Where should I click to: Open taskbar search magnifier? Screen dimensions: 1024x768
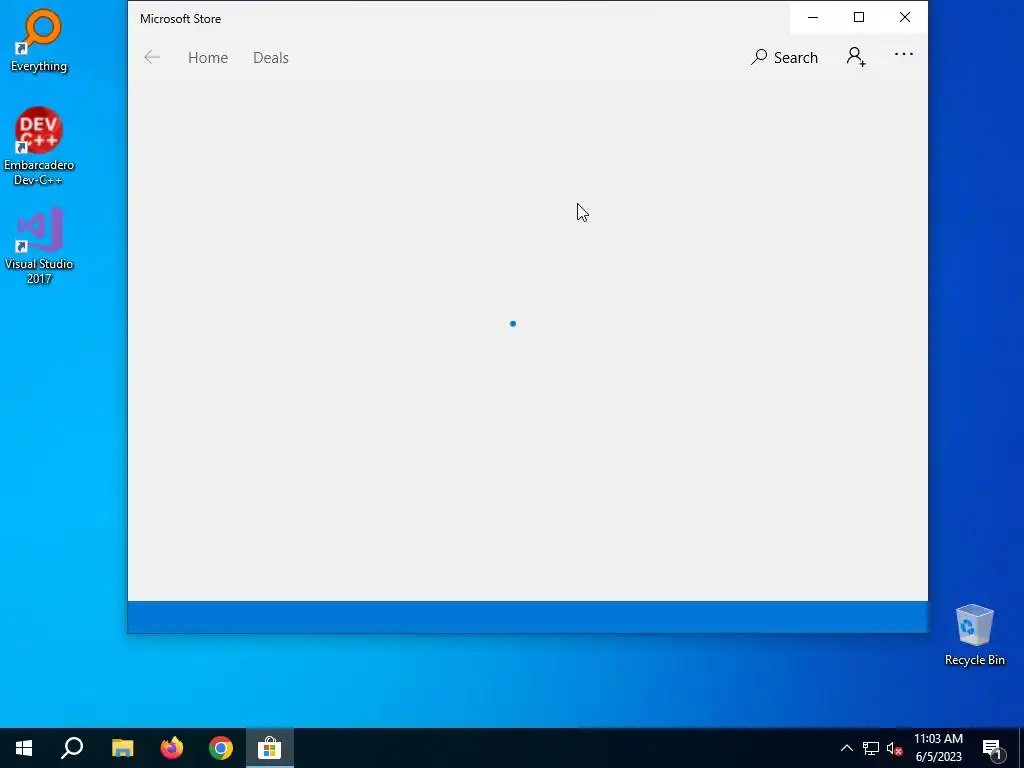pyautogui.click(x=72, y=748)
